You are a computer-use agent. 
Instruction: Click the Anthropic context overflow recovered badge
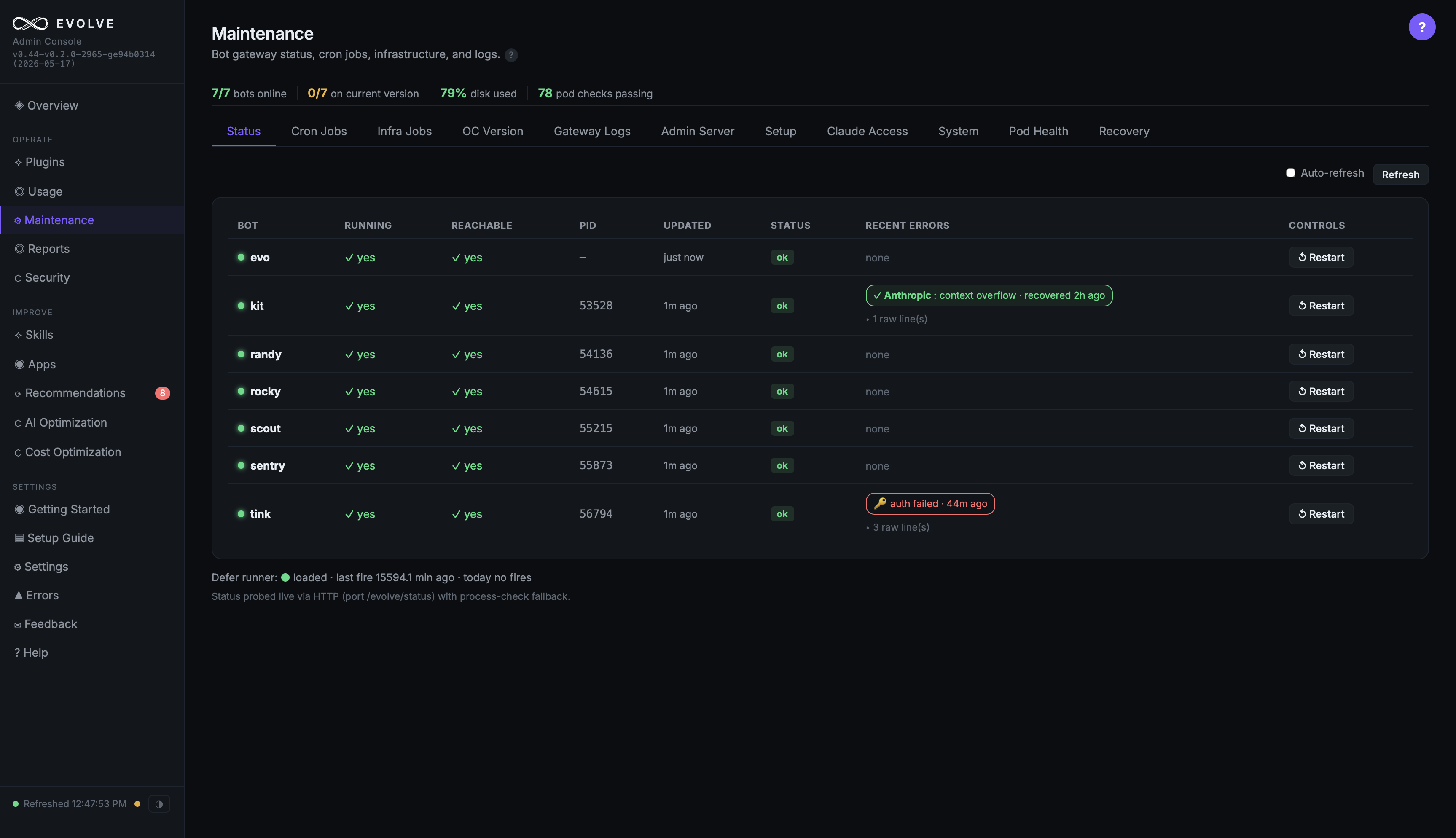pyautogui.click(x=989, y=296)
